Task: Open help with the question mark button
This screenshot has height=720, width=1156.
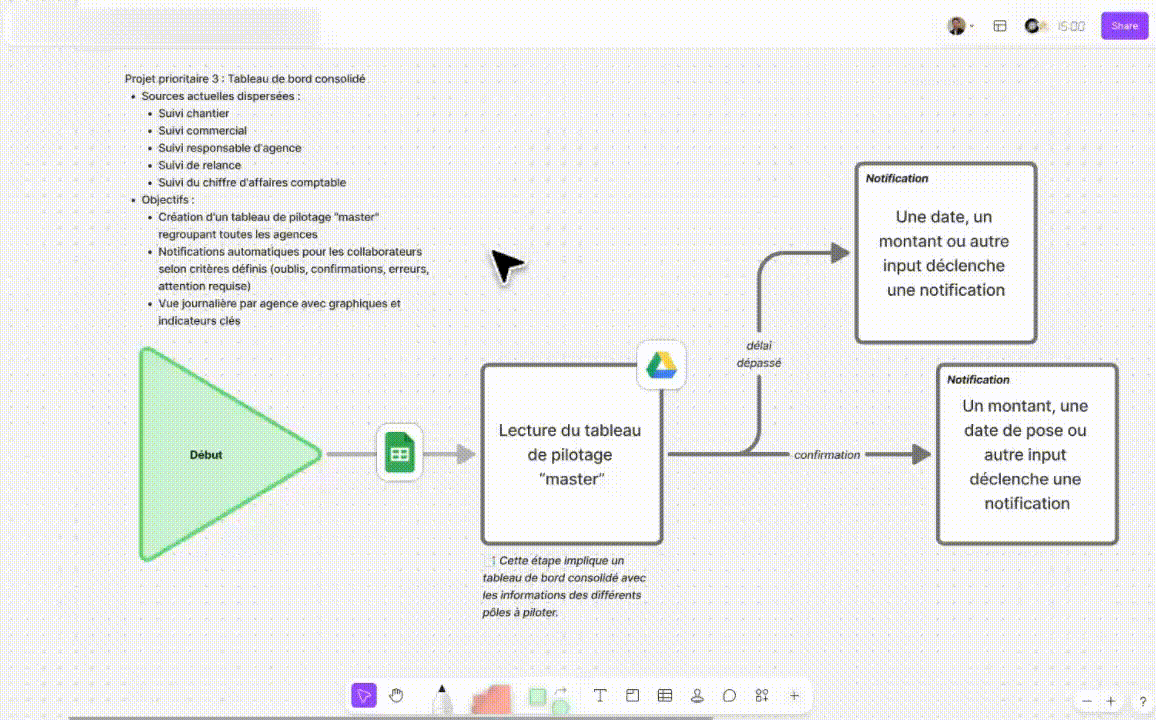Action: point(1142,700)
